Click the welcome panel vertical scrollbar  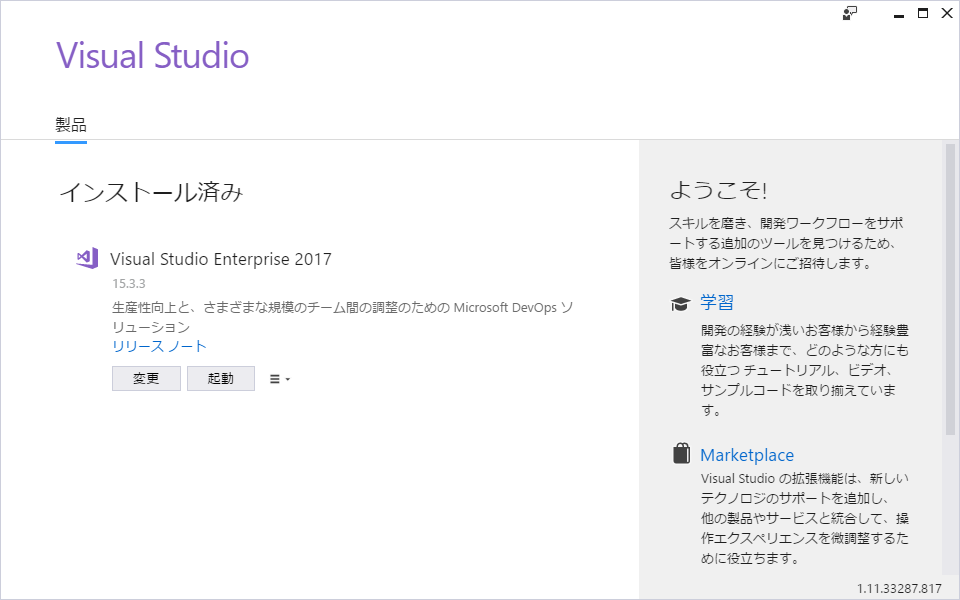point(950,289)
